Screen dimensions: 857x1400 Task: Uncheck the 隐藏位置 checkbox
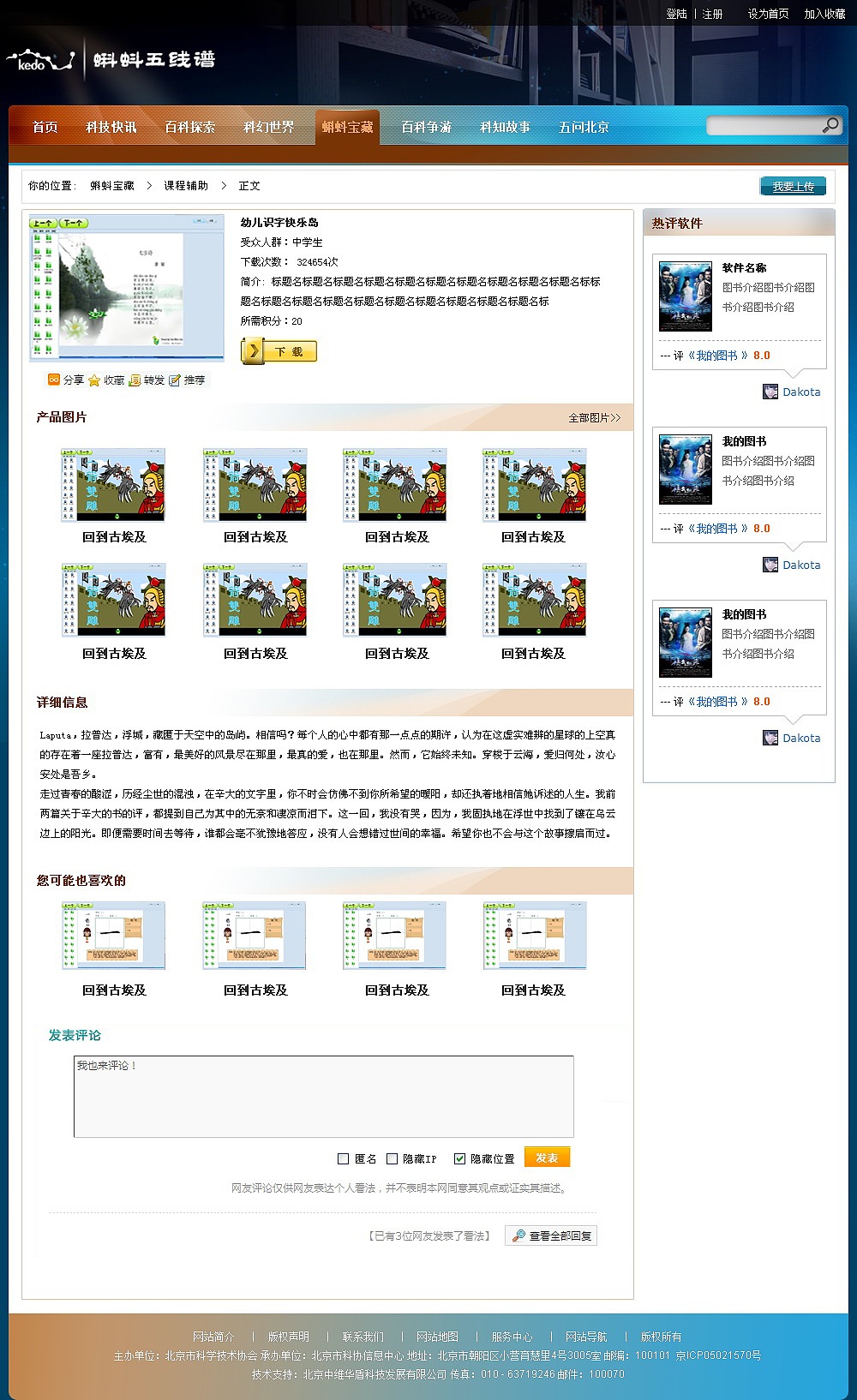tap(459, 1158)
